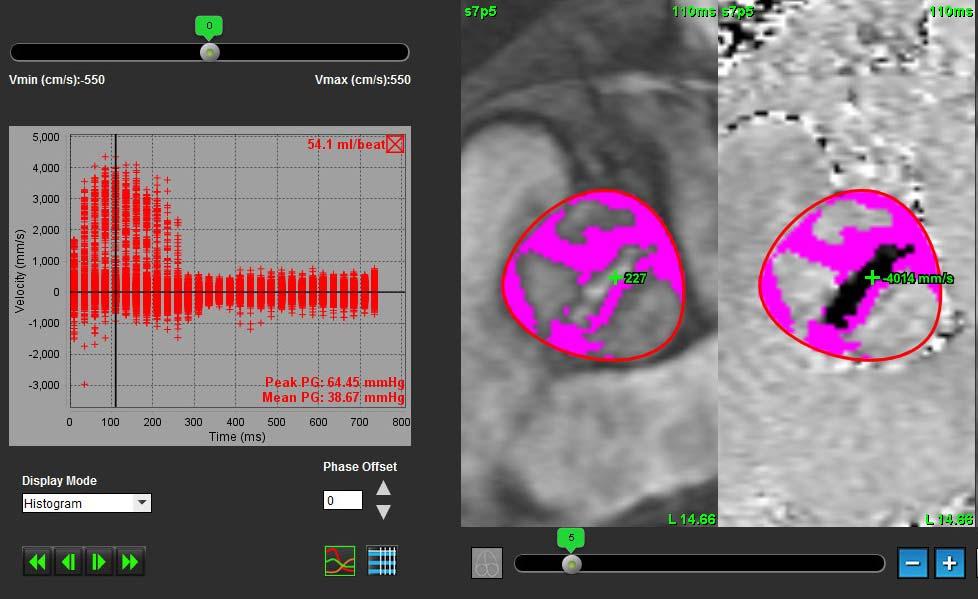The image size is (978, 599).
Task: Click the 'Vmax (cm/s):550' label
Action: (363, 80)
